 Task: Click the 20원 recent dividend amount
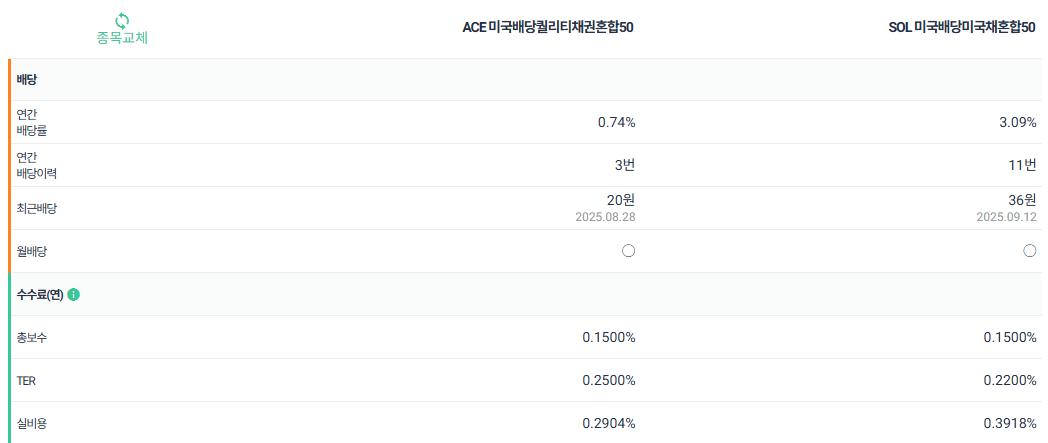coord(622,199)
